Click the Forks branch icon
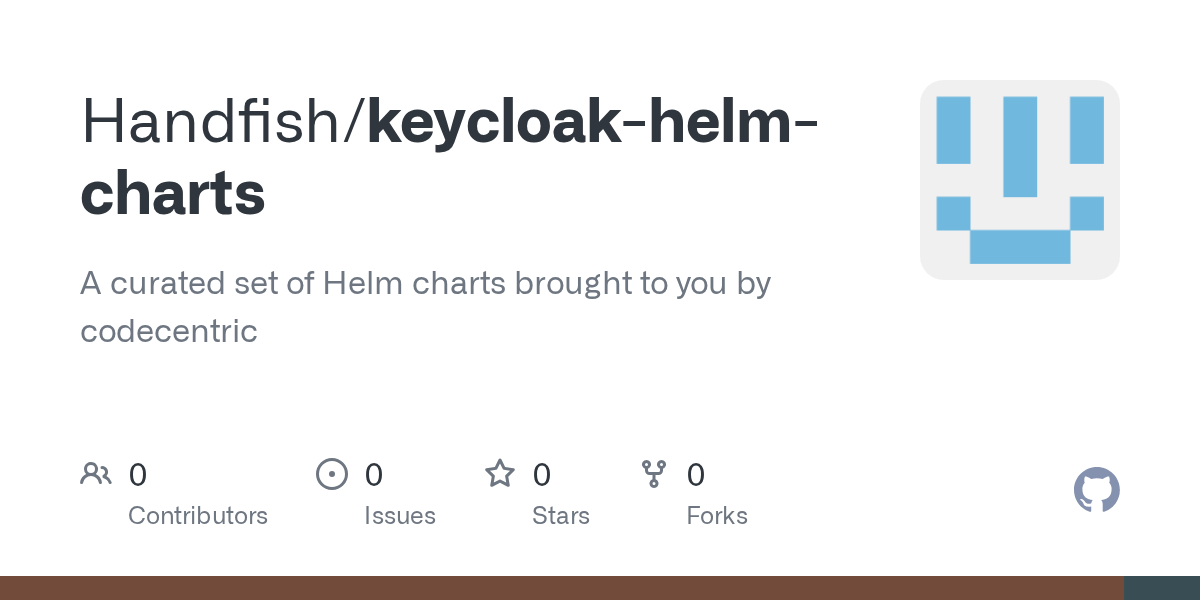 coord(654,474)
